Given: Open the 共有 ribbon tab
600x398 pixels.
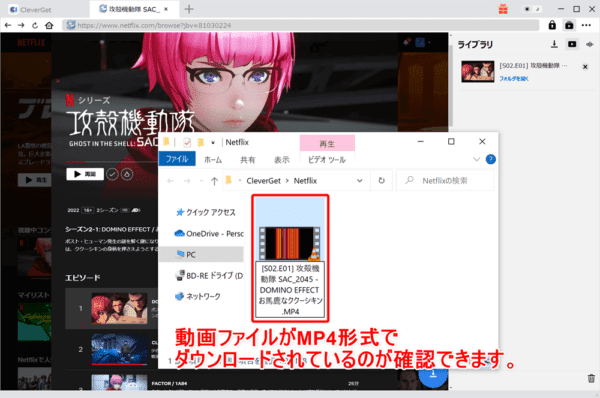Looking at the screenshot, I should pos(248,160).
